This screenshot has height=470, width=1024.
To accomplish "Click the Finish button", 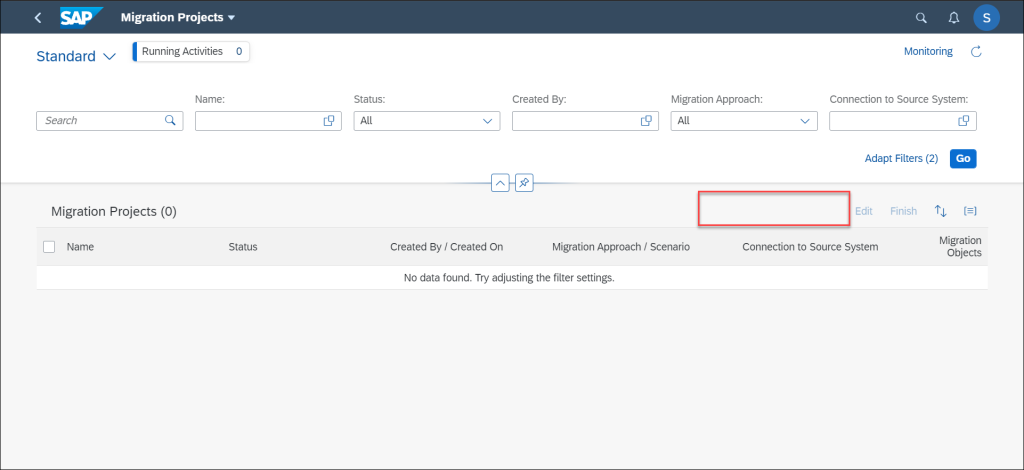I will point(903,211).
